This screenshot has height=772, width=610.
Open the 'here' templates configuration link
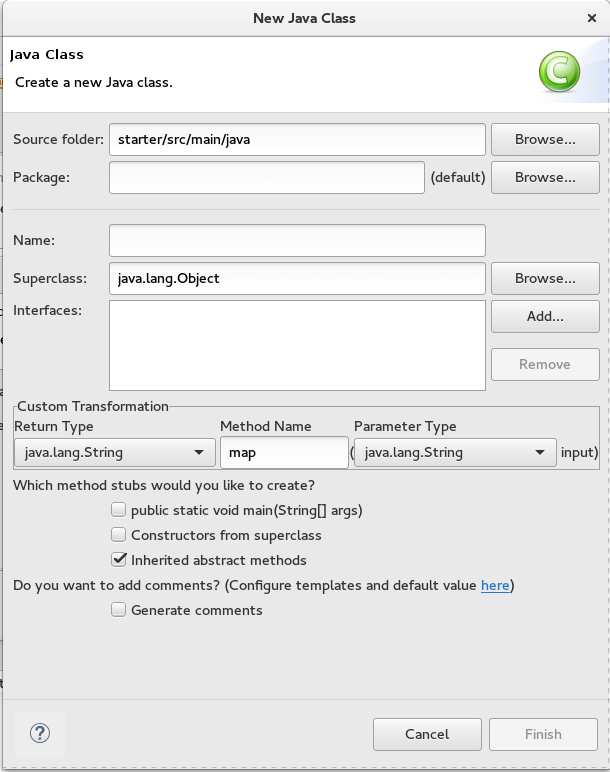(495, 585)
